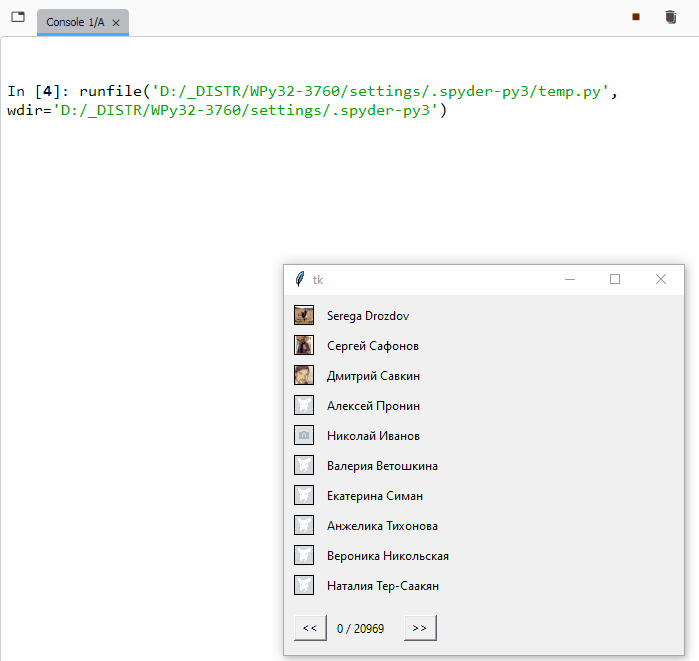Click Serega Drozdov's avatar thumbnail
Image resolution: width=699 pixels, height=661 pixels.
pos(304,316)
